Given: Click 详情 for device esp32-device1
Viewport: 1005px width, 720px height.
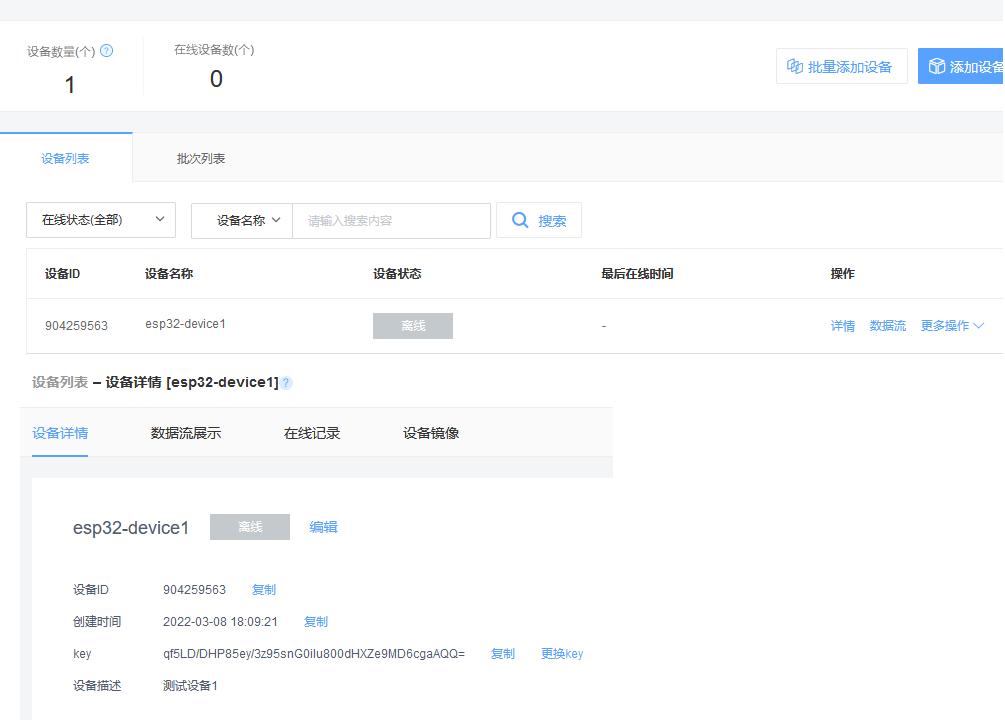Looking at the screenshot, I should [843, 325].
